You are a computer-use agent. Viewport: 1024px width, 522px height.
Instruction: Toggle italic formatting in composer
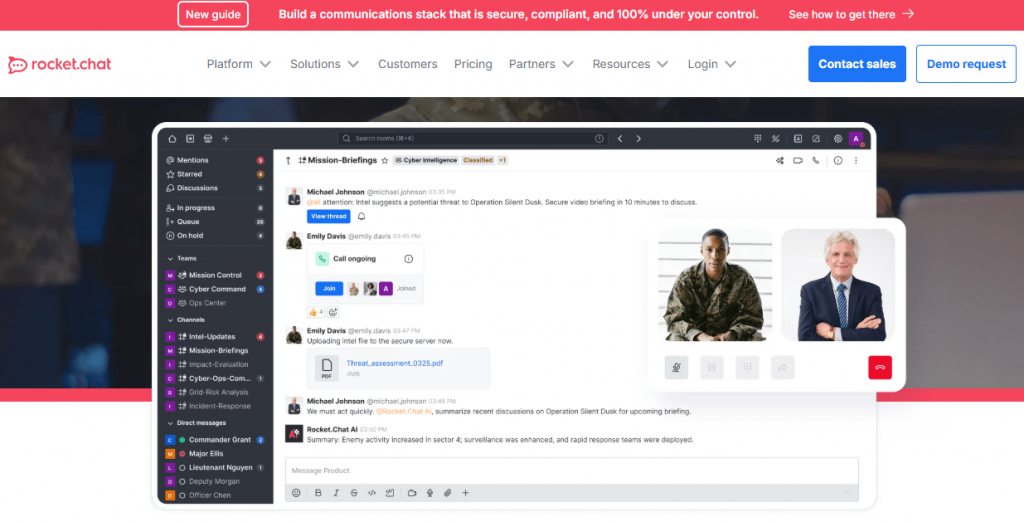[x=336, y=493]
